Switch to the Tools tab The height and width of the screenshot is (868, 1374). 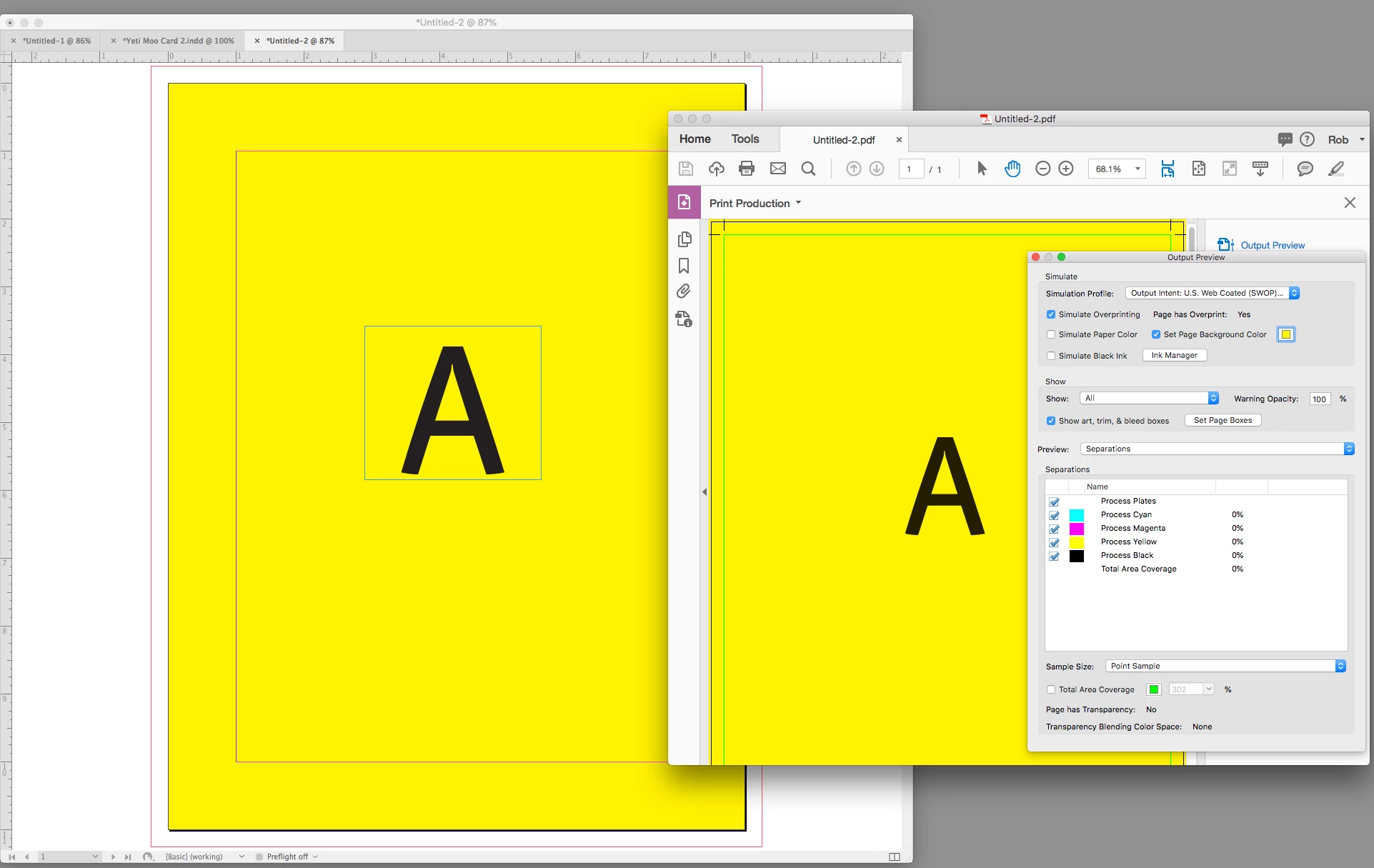(745, 139)
